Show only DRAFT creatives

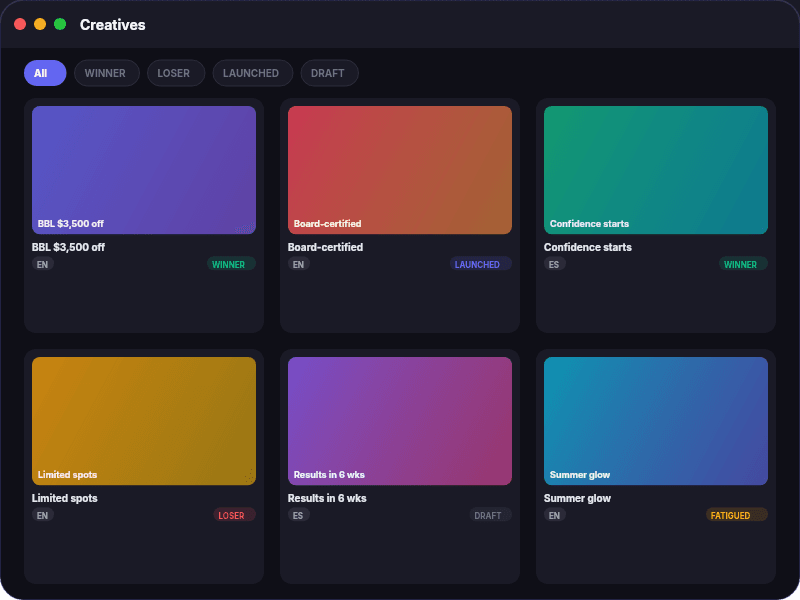click(x=329, y=73)
